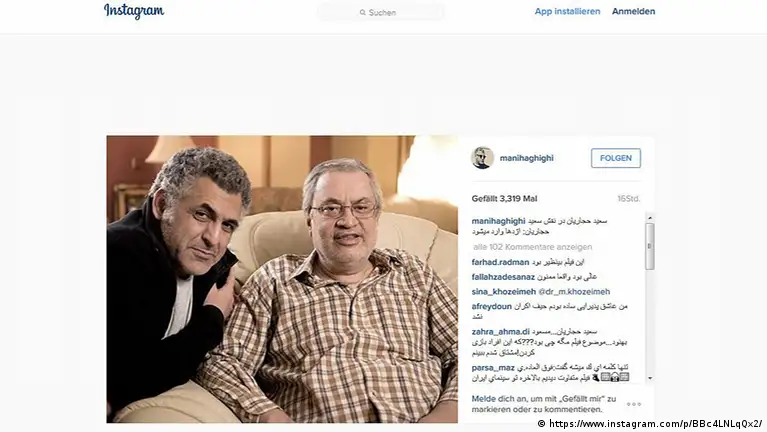Open the Instagram logo home link

pyautogui.click(x=134, y=11)
